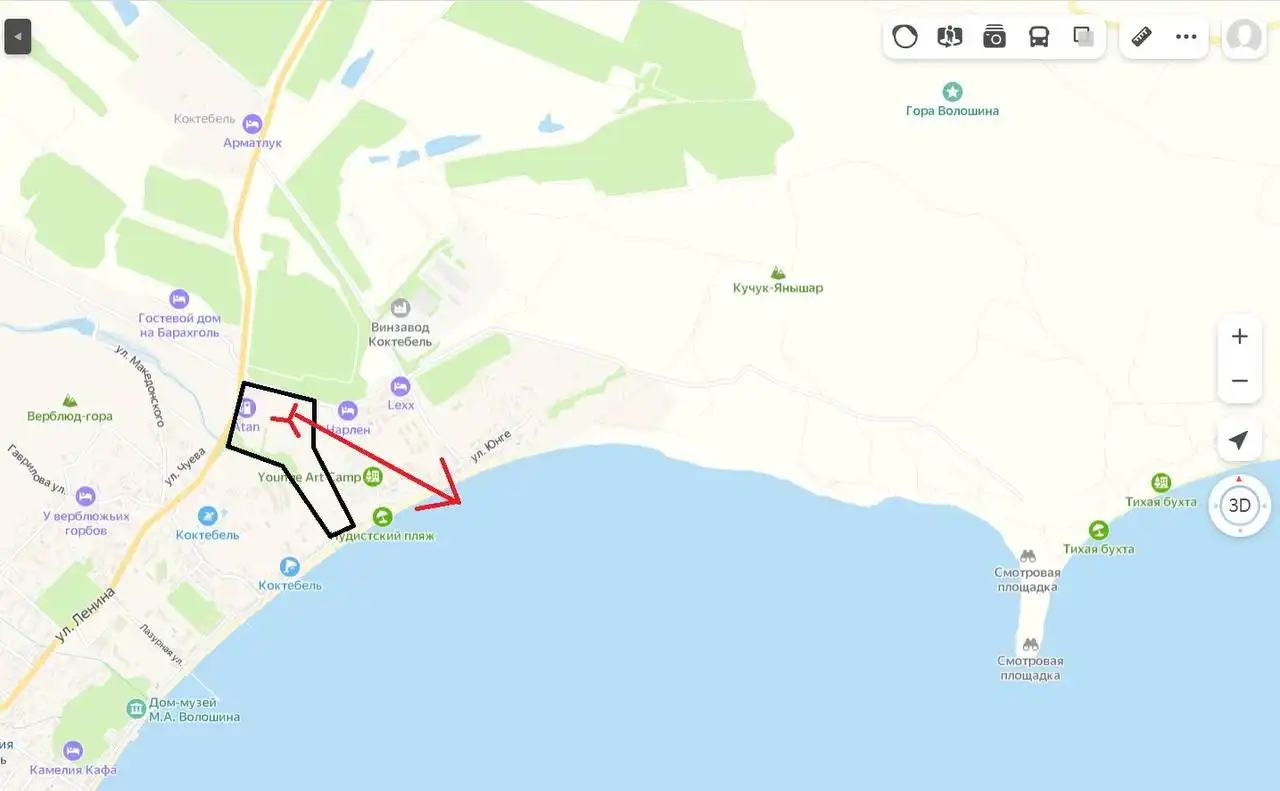This screenshot has height=791, width=1280.
Task: Click the Кучук-Янышар mountain marker
Action: click(777, 272)
